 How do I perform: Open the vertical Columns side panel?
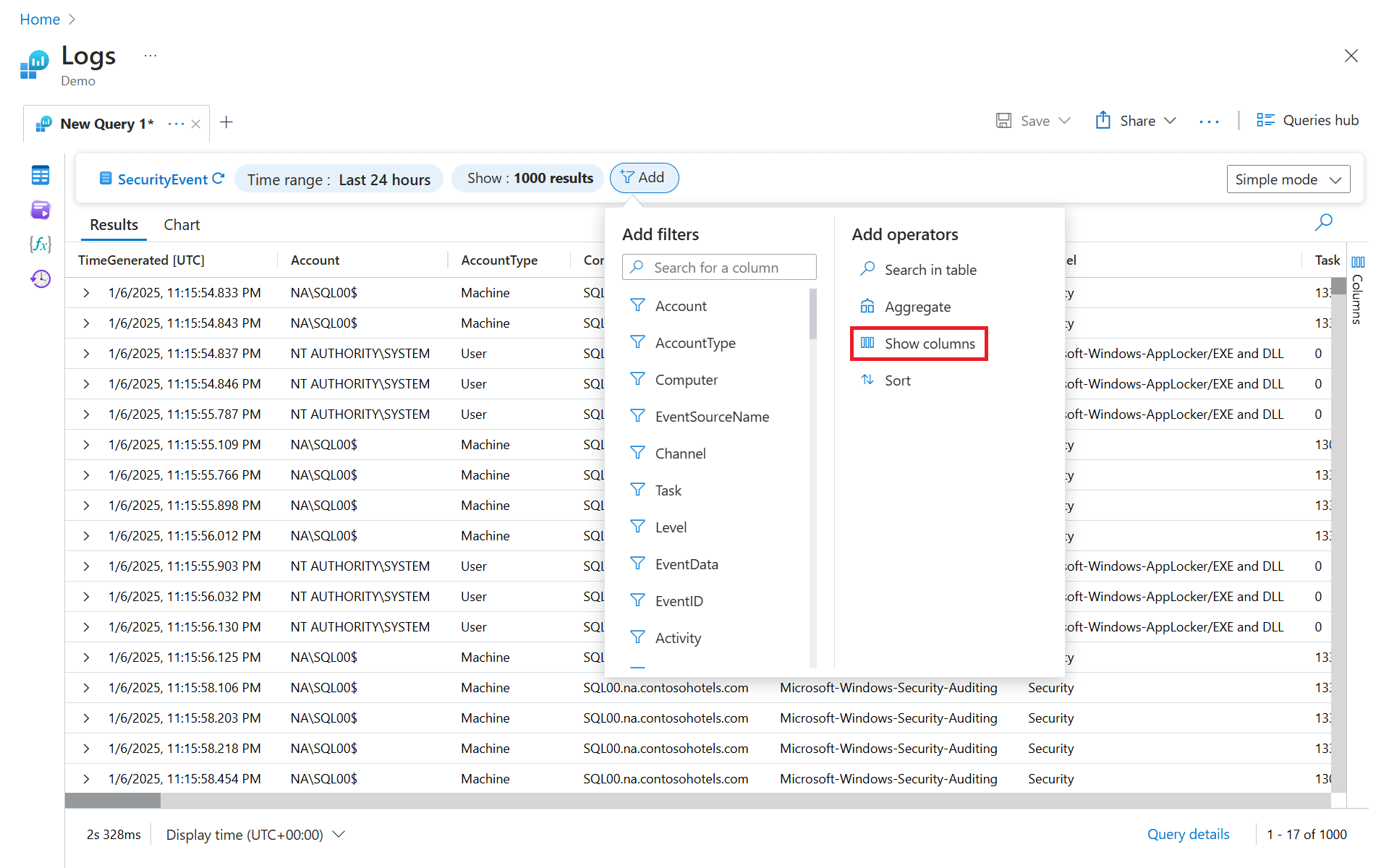pyautogui.click(x=1358, y=289)
